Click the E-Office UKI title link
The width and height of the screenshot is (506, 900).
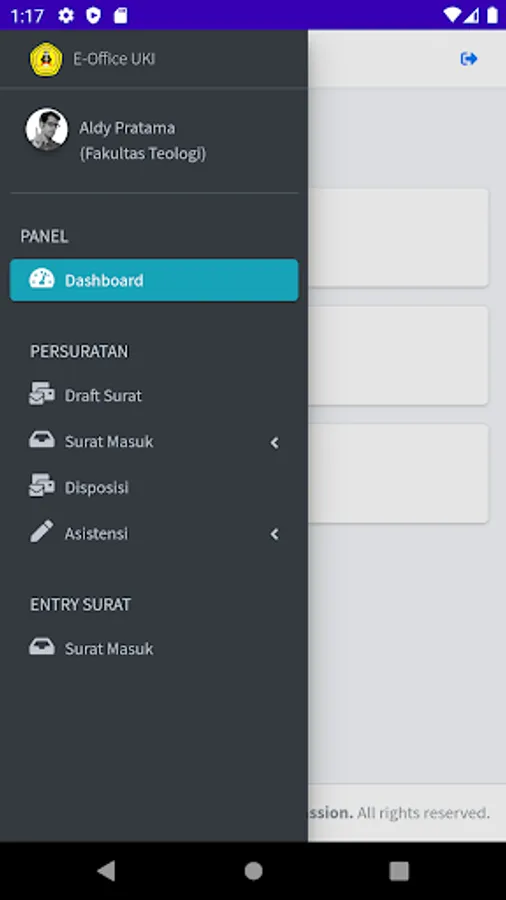[x=114, y=59]
